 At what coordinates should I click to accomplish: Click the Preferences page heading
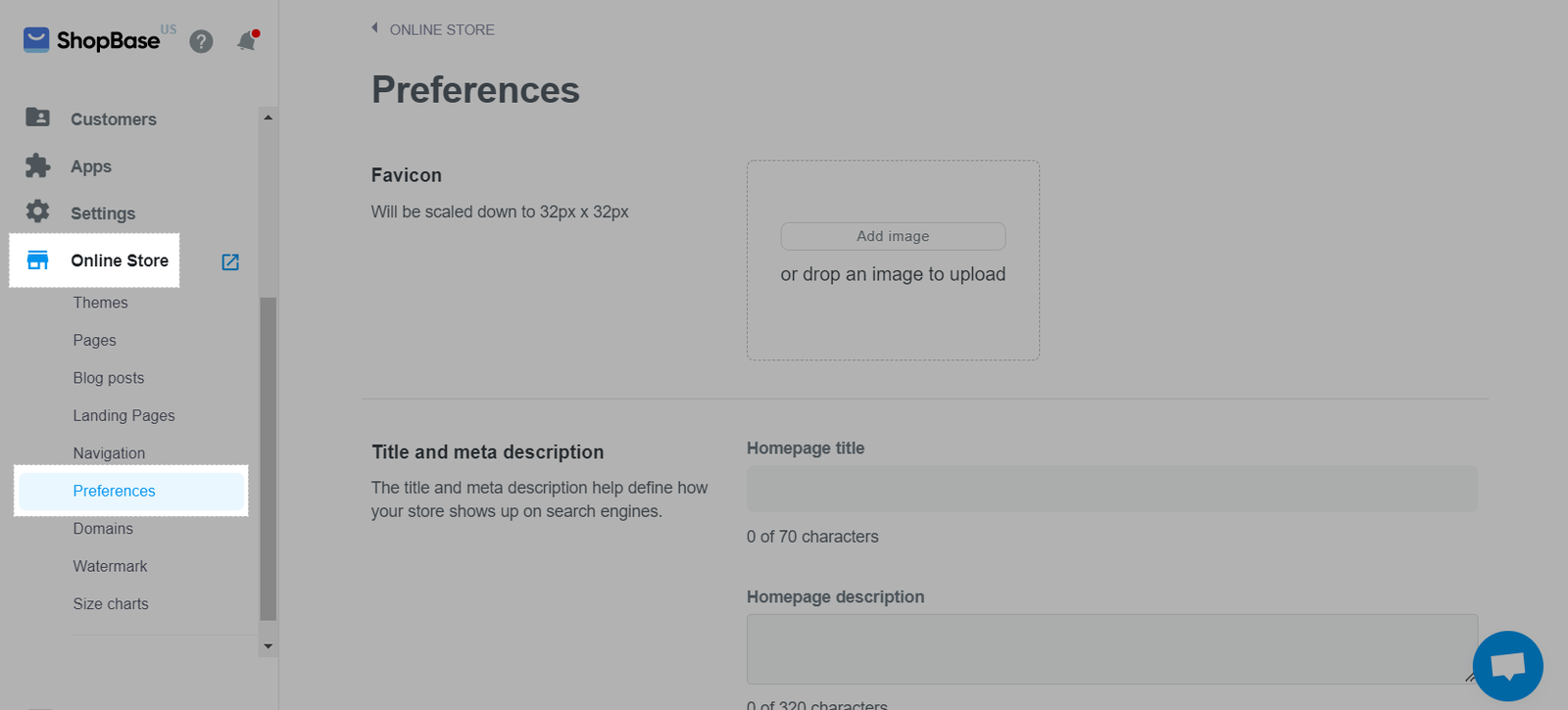click(475, 90)
